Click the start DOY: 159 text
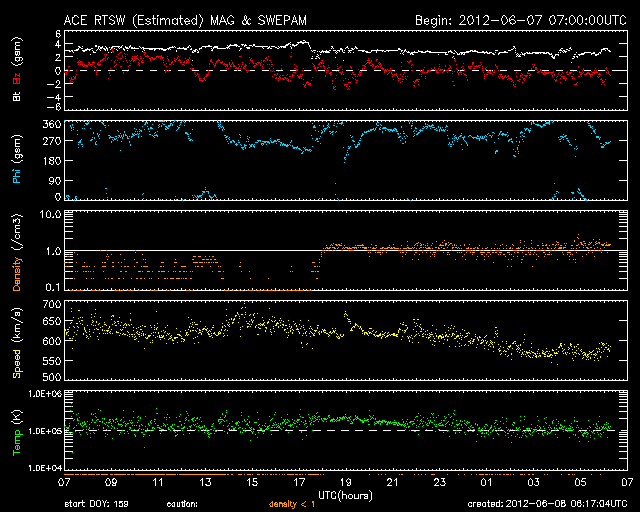The height and width of the screenshot is (512, 640). click(x=100, y=504)
